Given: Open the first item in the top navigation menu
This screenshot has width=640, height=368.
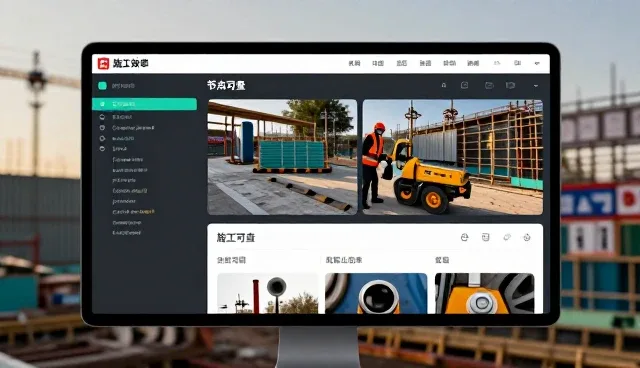Looking at the screenshot, I should tap(354, 63).
